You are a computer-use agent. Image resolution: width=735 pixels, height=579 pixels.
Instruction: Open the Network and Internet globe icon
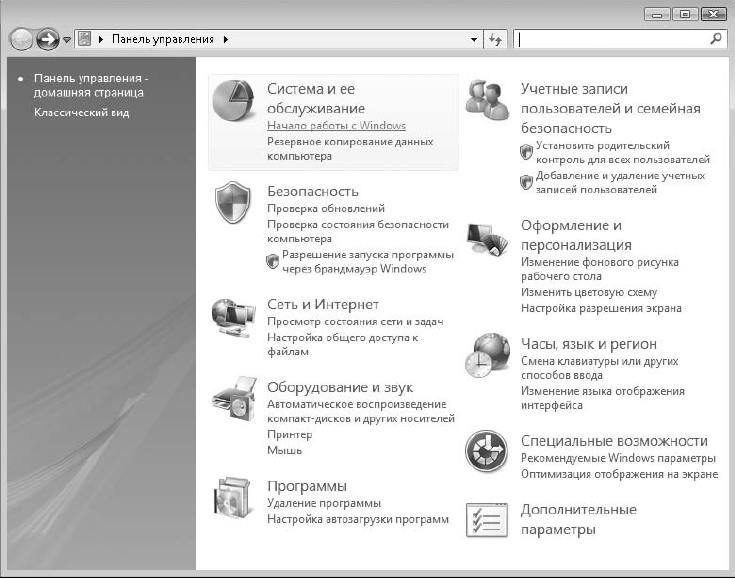coord(233,318)
